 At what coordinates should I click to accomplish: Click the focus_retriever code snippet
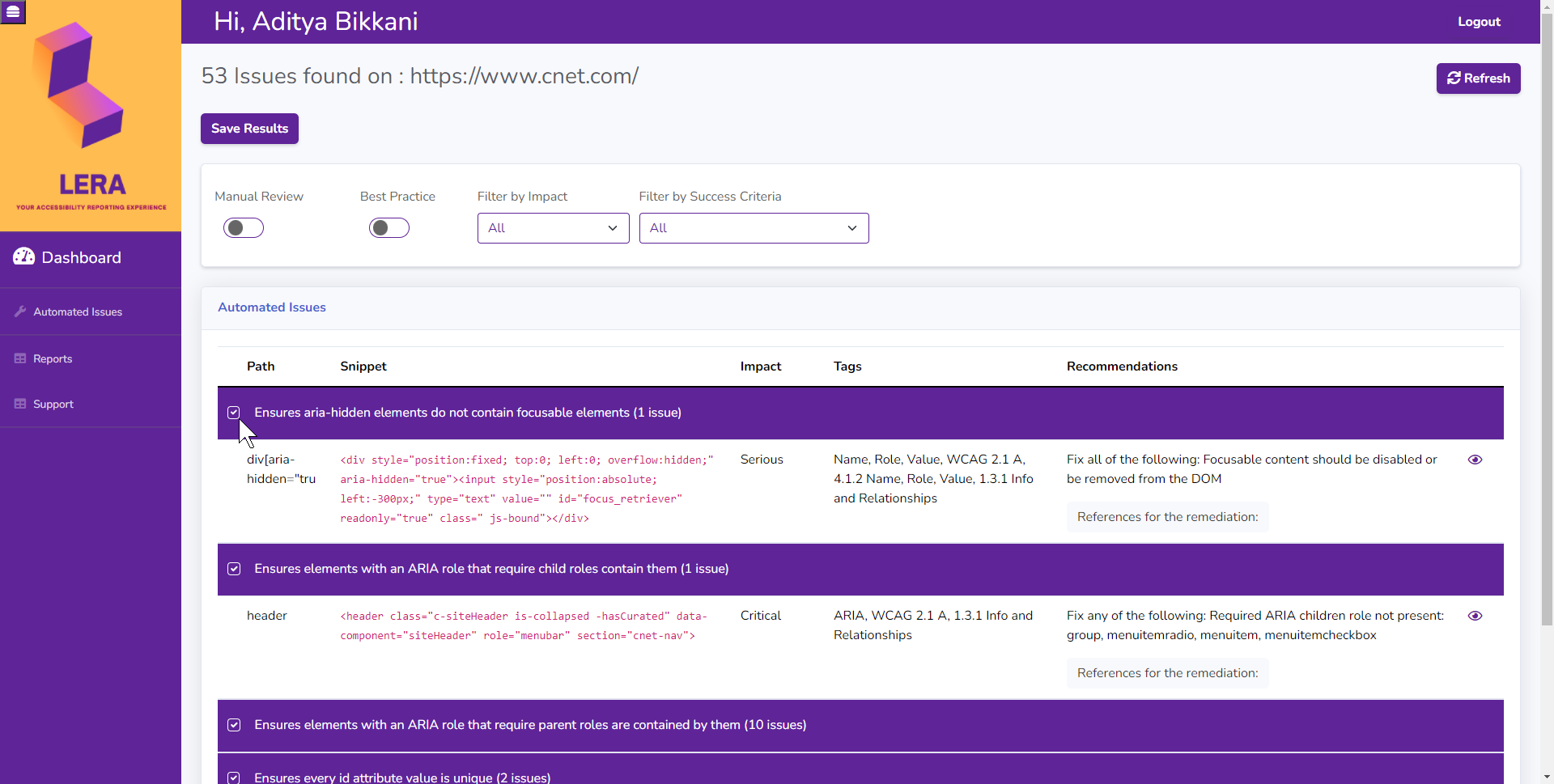click(527, 489)
